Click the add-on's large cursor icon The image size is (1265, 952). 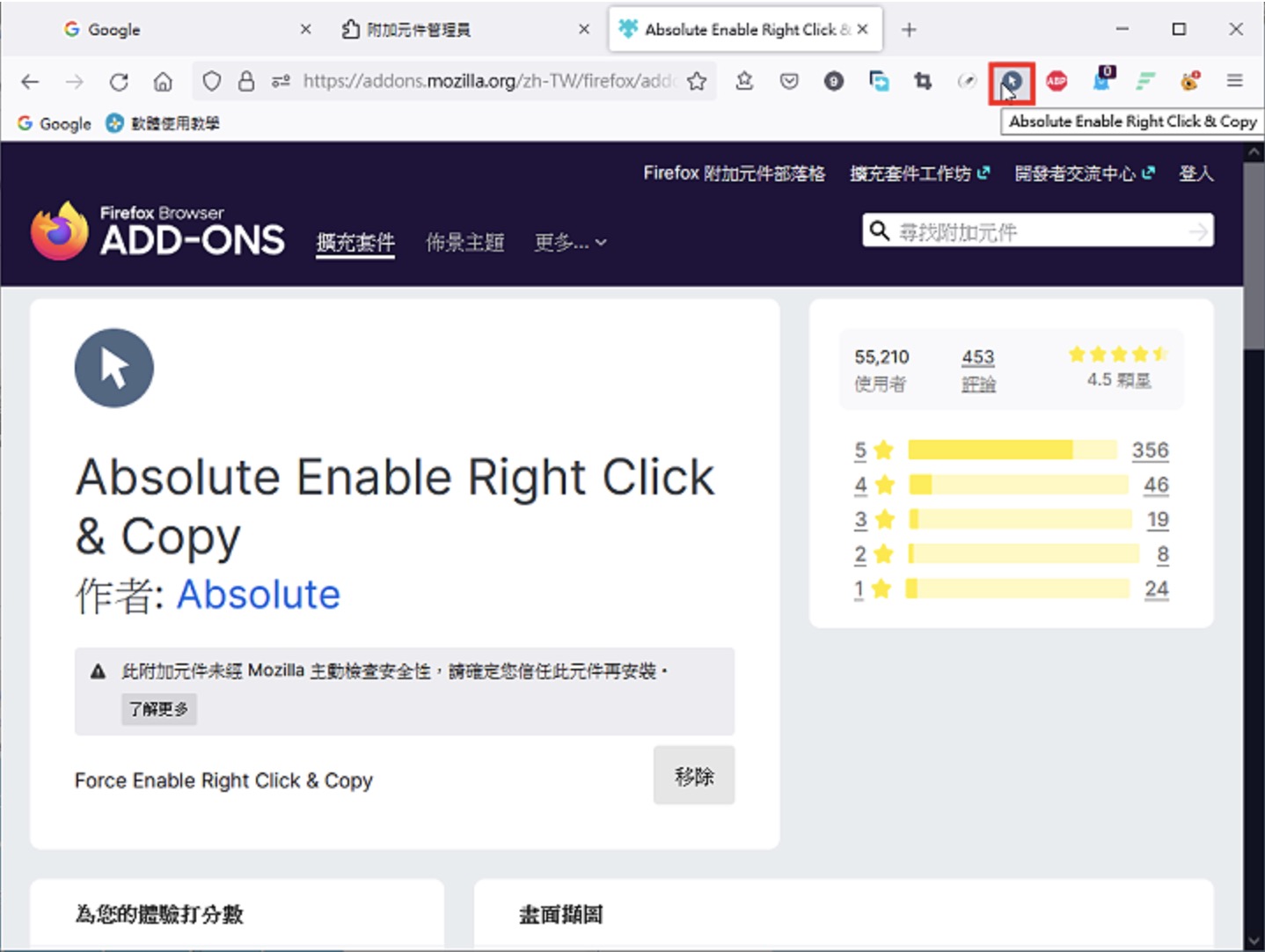114,368
